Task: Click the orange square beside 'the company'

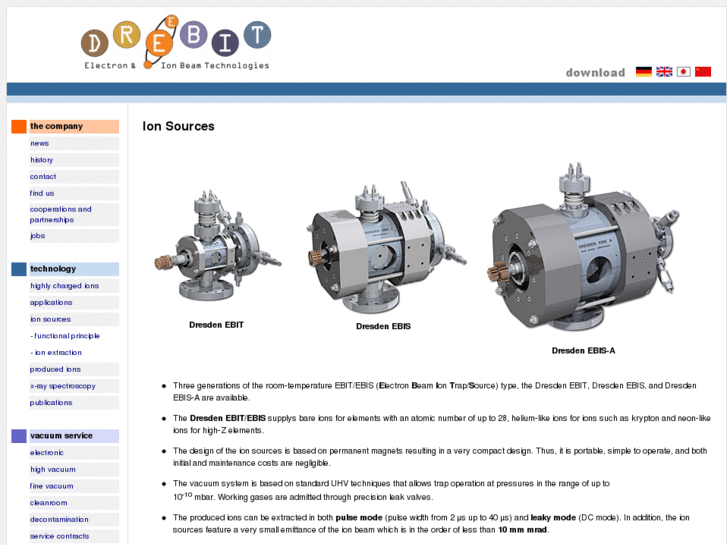Action: tap(19, 126)
